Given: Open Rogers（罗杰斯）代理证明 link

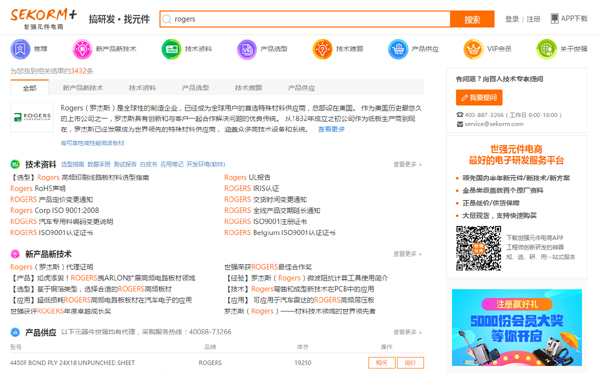Looking at the screenshot, I should [x=52, y=267].
